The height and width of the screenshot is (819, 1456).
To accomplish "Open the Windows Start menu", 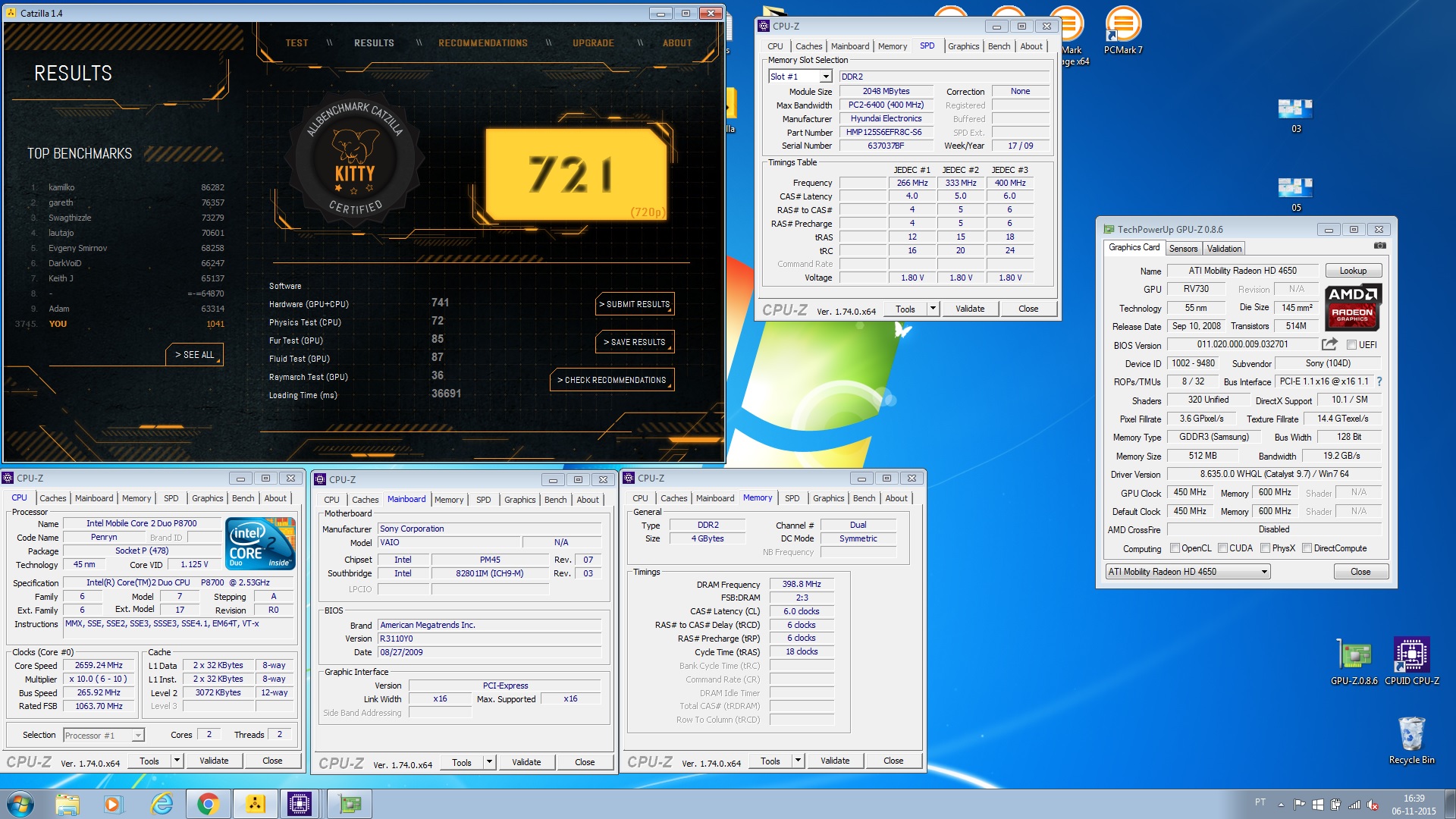I will pyautogui.click(x=20, y=804).
